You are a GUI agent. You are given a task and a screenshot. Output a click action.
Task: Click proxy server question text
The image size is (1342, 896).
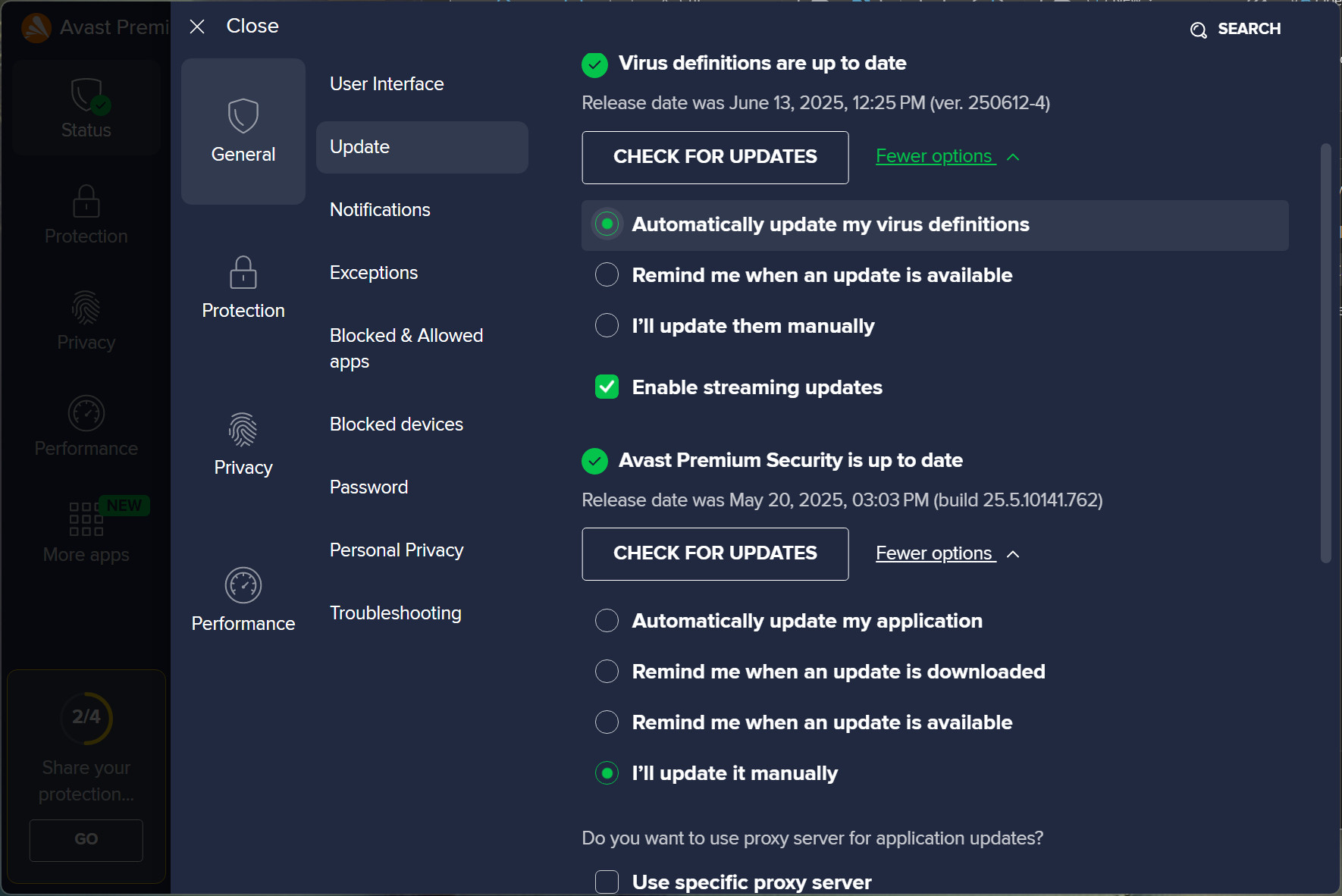[x=813, y=838]
